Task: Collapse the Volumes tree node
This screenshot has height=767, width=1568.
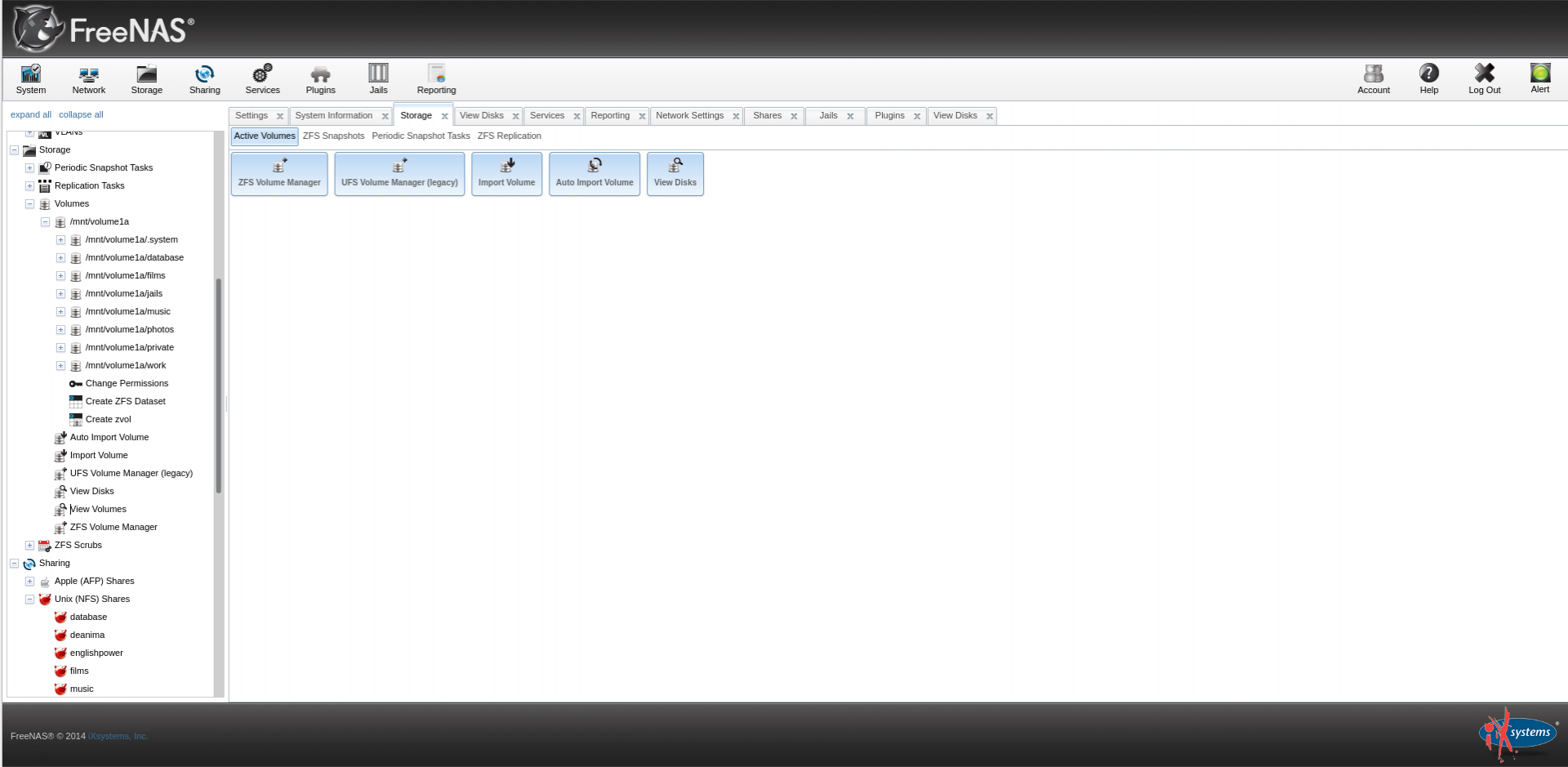Action: [x=29, y=204]
